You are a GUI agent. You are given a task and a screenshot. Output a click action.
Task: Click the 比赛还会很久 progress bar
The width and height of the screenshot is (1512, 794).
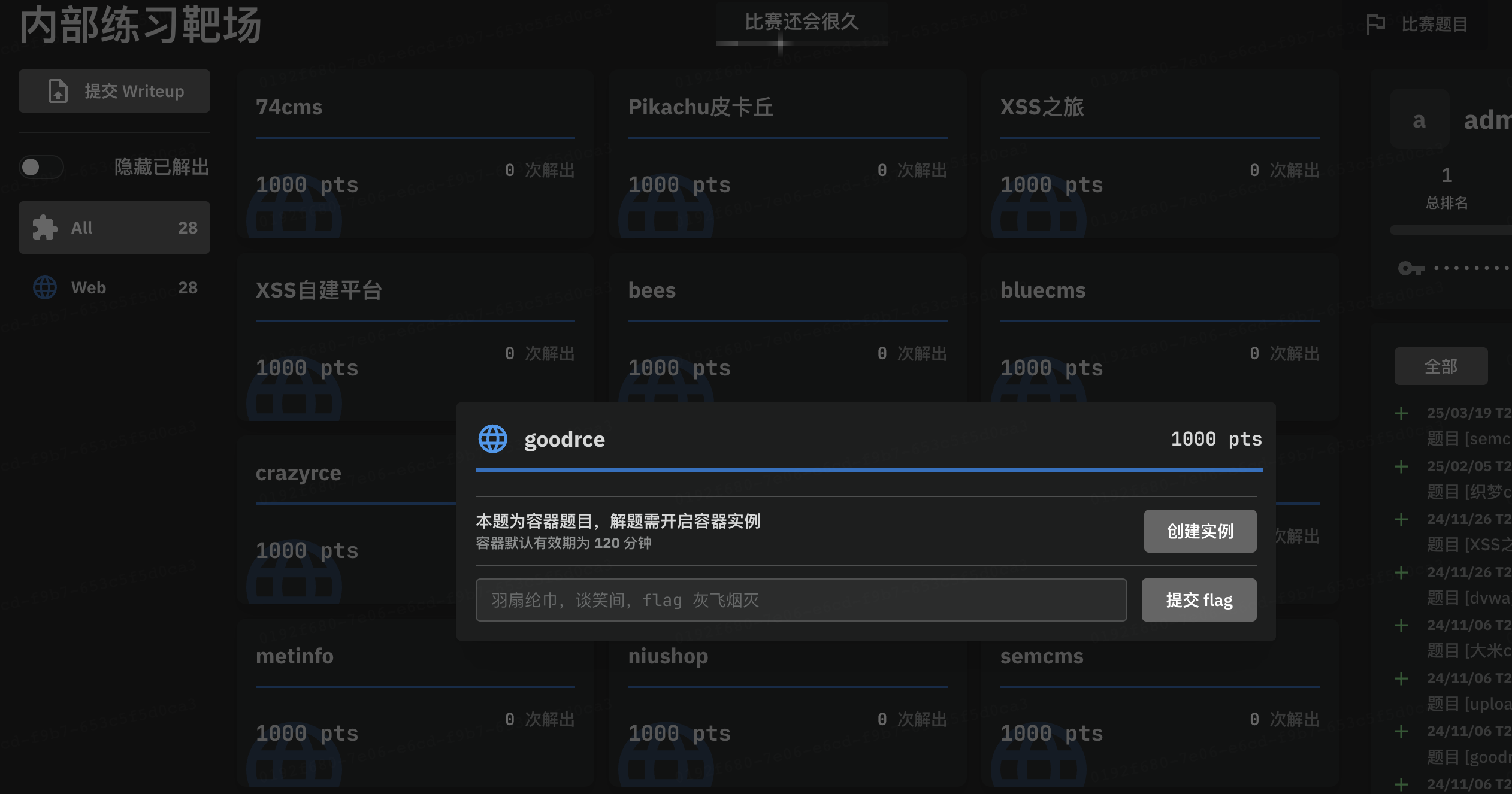click(x=801, y=43)
